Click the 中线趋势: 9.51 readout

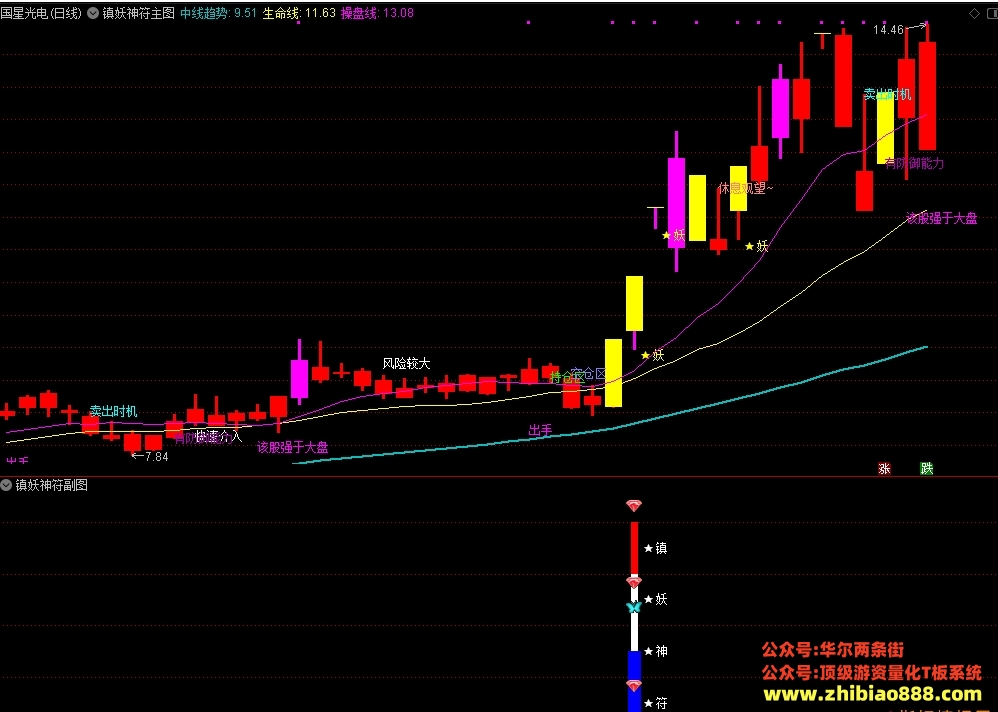218,13
